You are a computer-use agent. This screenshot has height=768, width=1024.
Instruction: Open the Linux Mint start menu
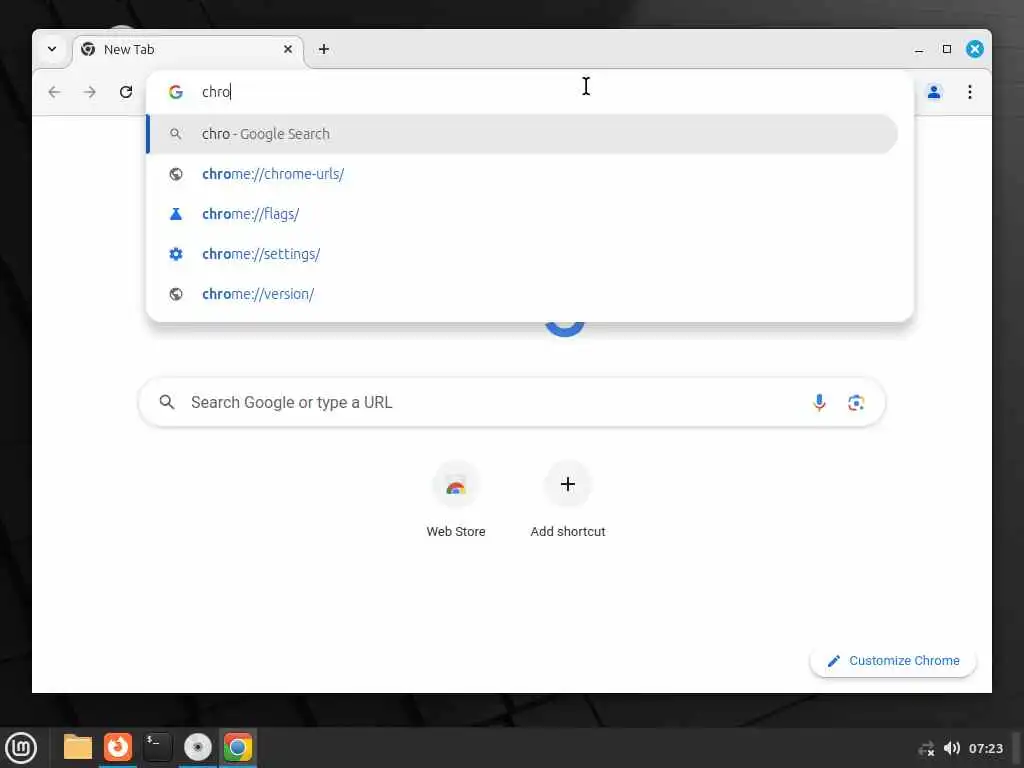tap(21, 748)
